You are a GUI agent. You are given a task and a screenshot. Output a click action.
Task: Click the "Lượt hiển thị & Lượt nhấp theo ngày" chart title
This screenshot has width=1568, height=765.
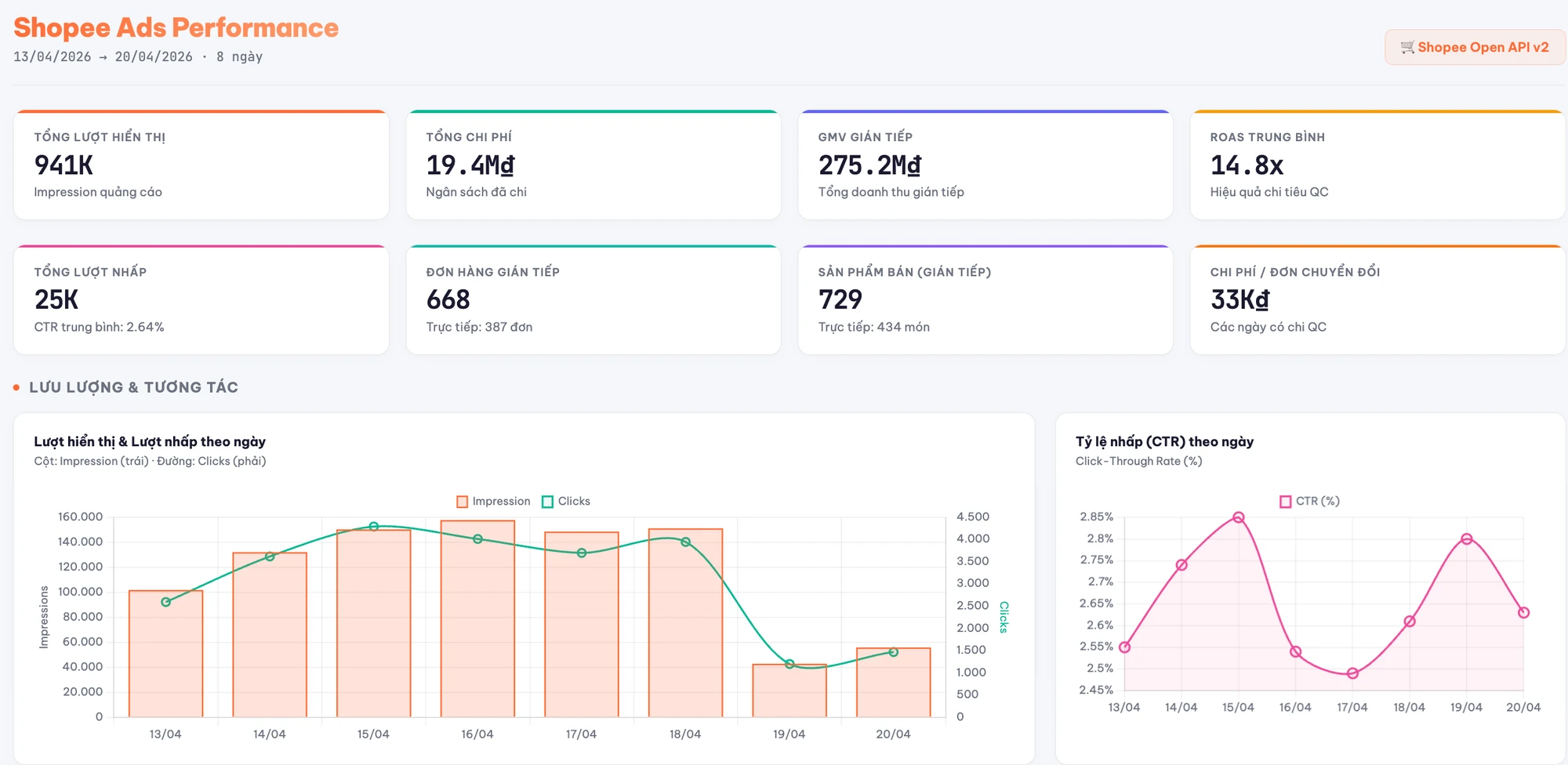150,441
